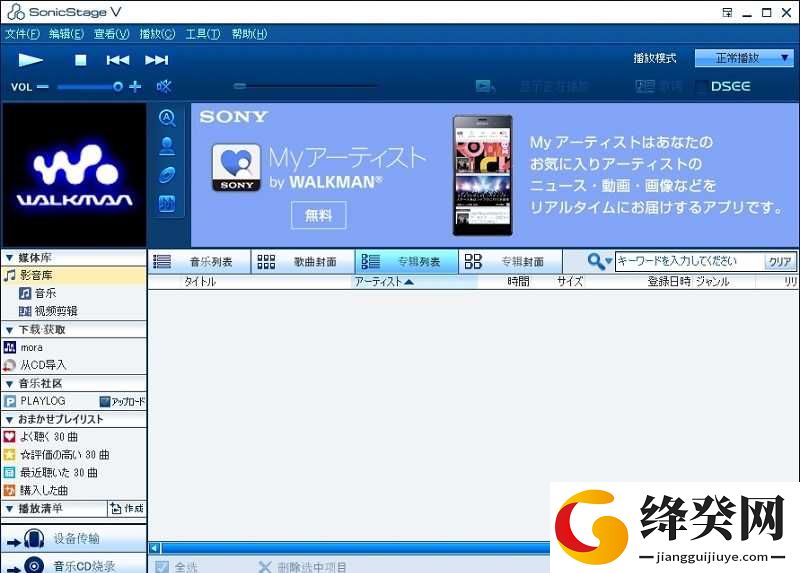This screenshot has width=800, height=573.
Task: Click 作成 to create playlist
Action: coord(127,509)
